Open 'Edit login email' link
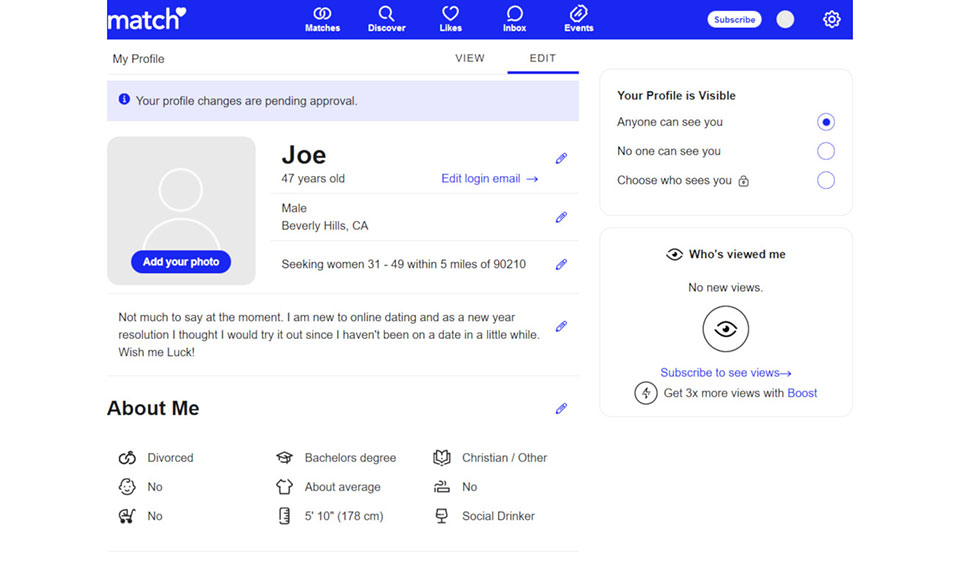960x561 pixels. (489, 179)
